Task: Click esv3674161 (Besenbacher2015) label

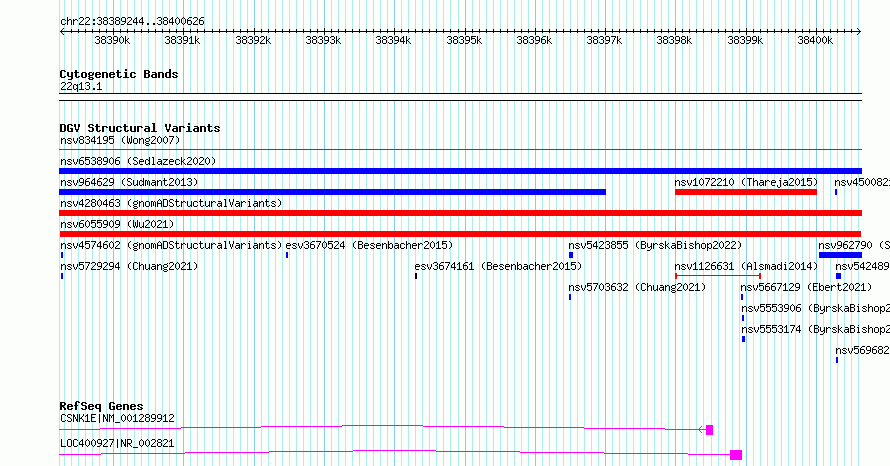Action: point(498,266)
